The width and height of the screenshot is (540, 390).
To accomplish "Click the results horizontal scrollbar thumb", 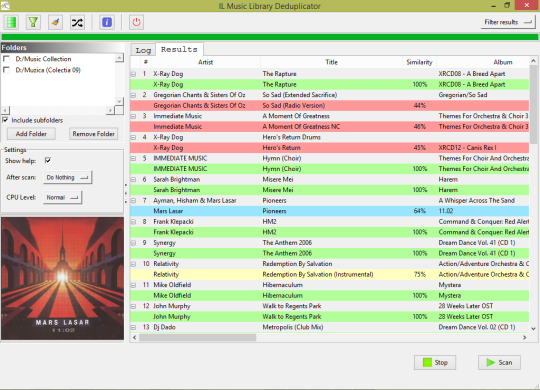I will [x=197, y=337].
